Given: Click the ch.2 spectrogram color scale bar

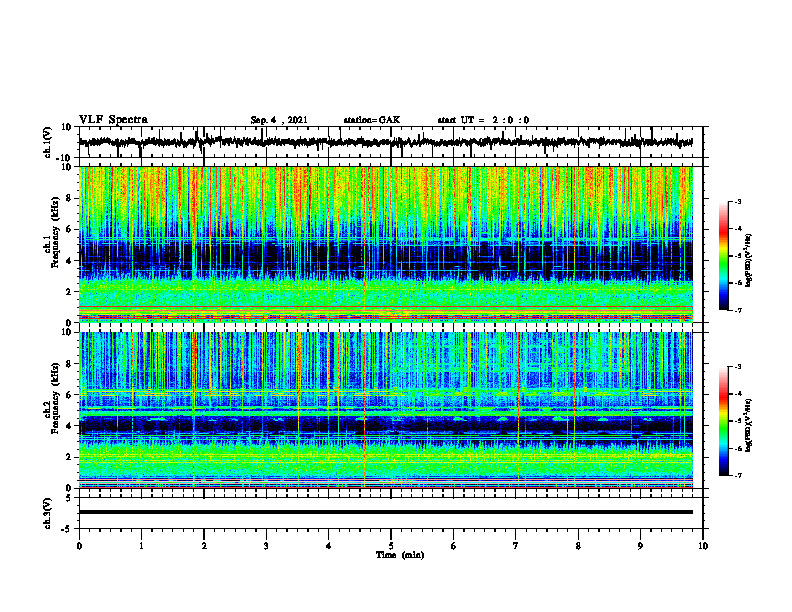Looking at the screenshot, I should pos(723,421).
